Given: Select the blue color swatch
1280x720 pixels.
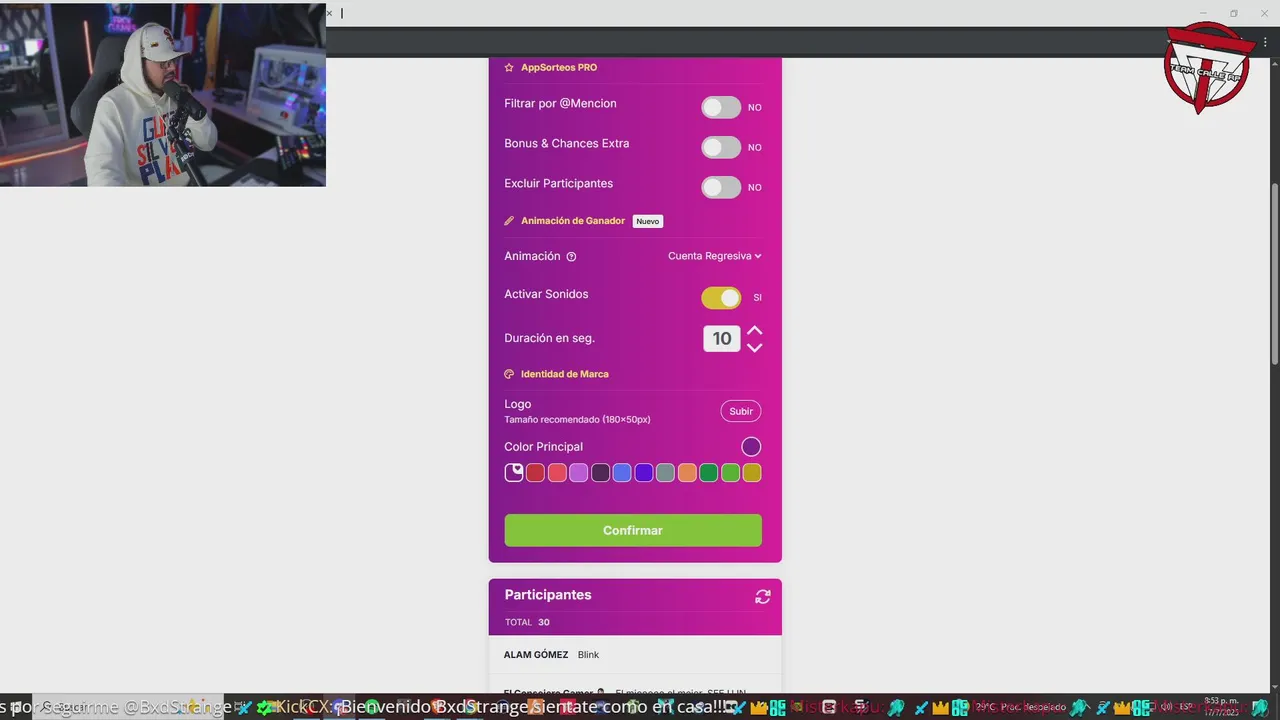Looking at the screenshot, I should pyautogui.click(x=622, y=472).
